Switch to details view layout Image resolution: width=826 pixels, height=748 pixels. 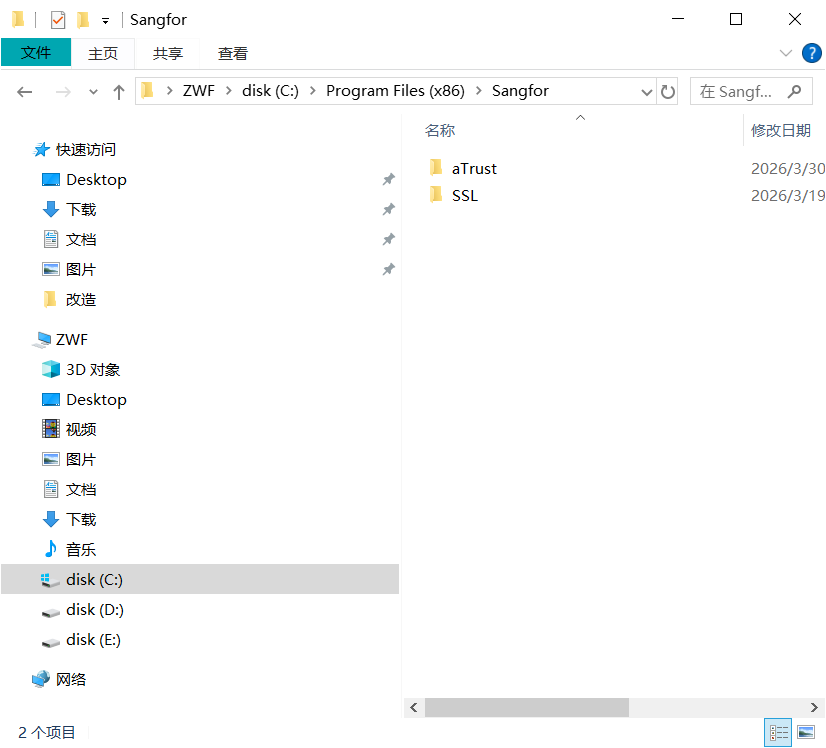(x=778, y=733)
